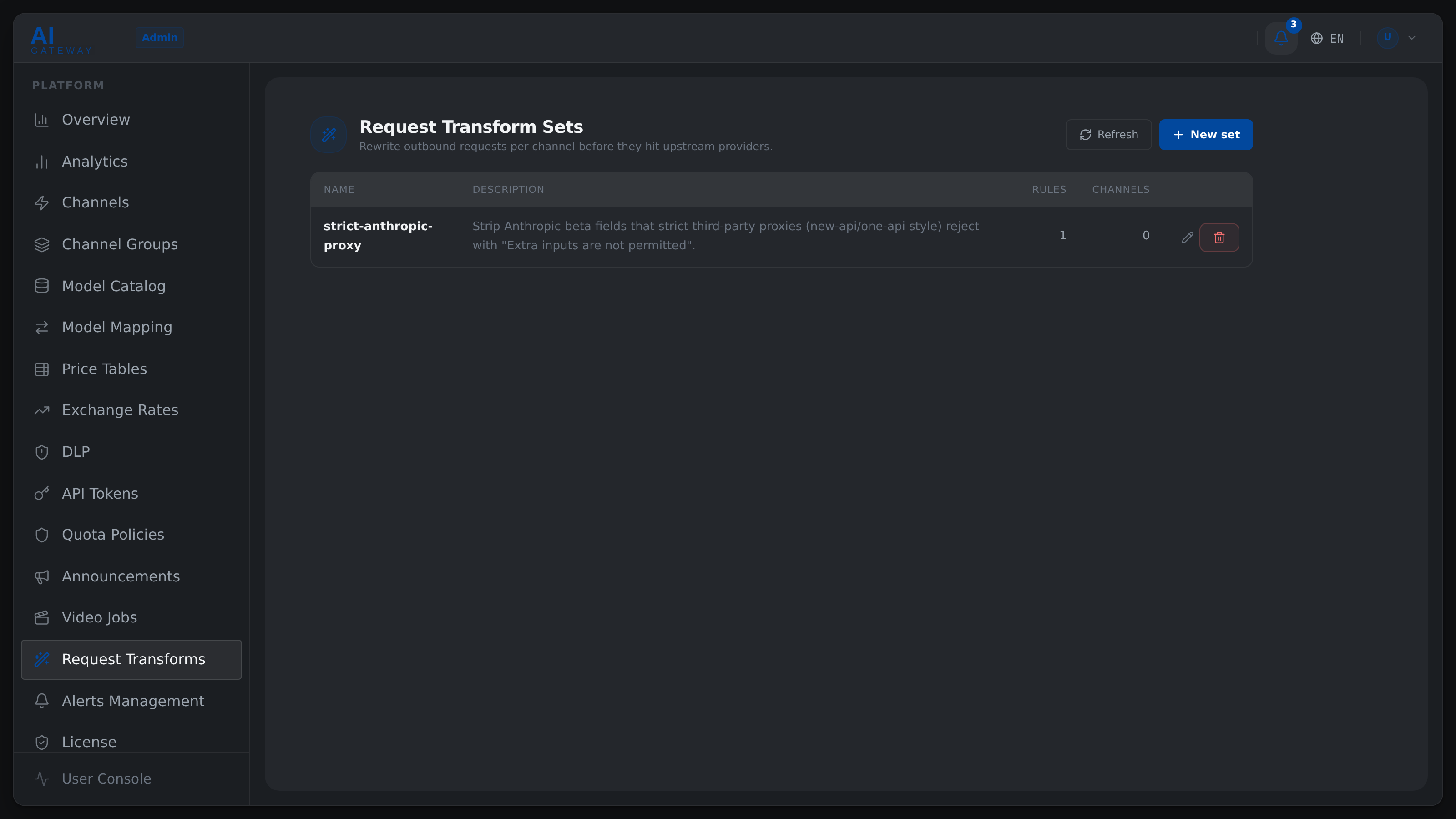
Task: Click the License shield-check icon
Action: point(42,742)
